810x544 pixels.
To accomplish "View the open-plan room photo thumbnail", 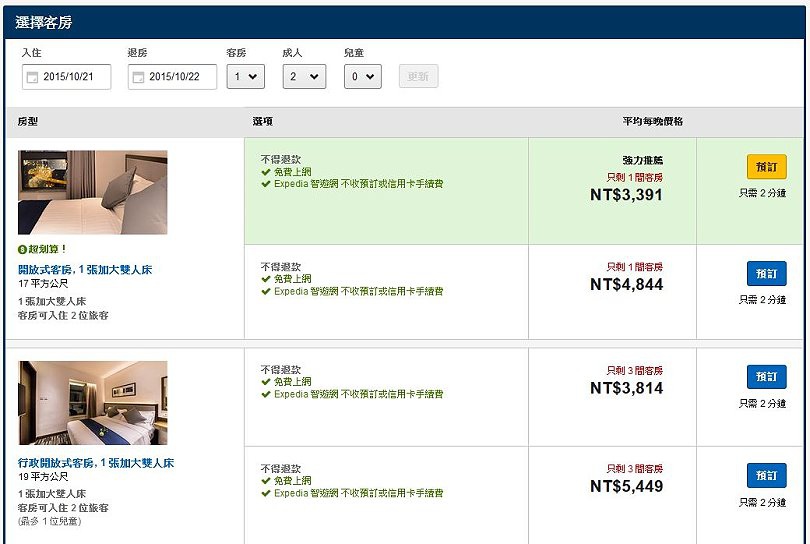I will point(92,192).
